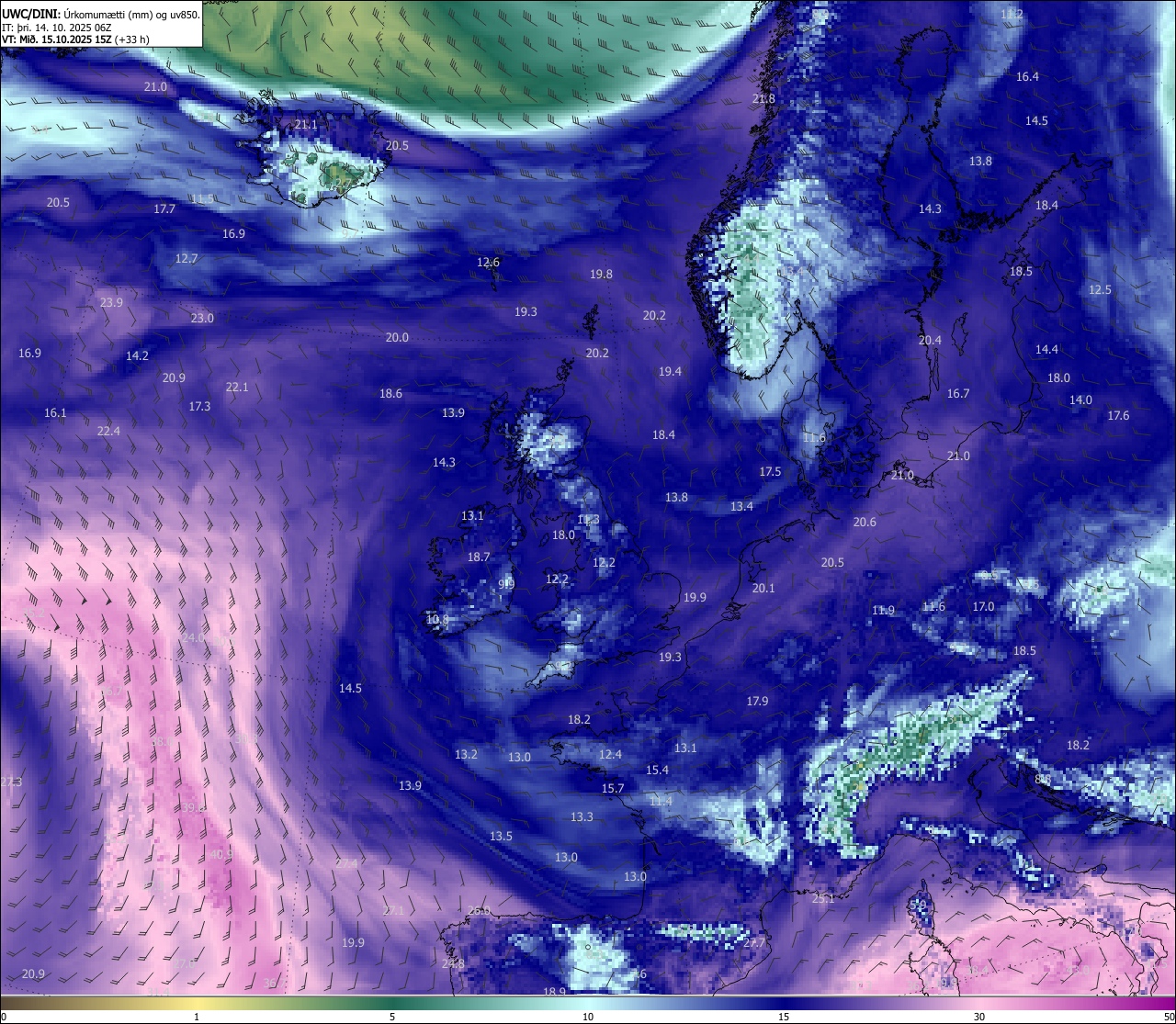Click the map value '12.4'
Image resolution: width=1176 pixels, height=1024 pixels.
pos(610,755)
